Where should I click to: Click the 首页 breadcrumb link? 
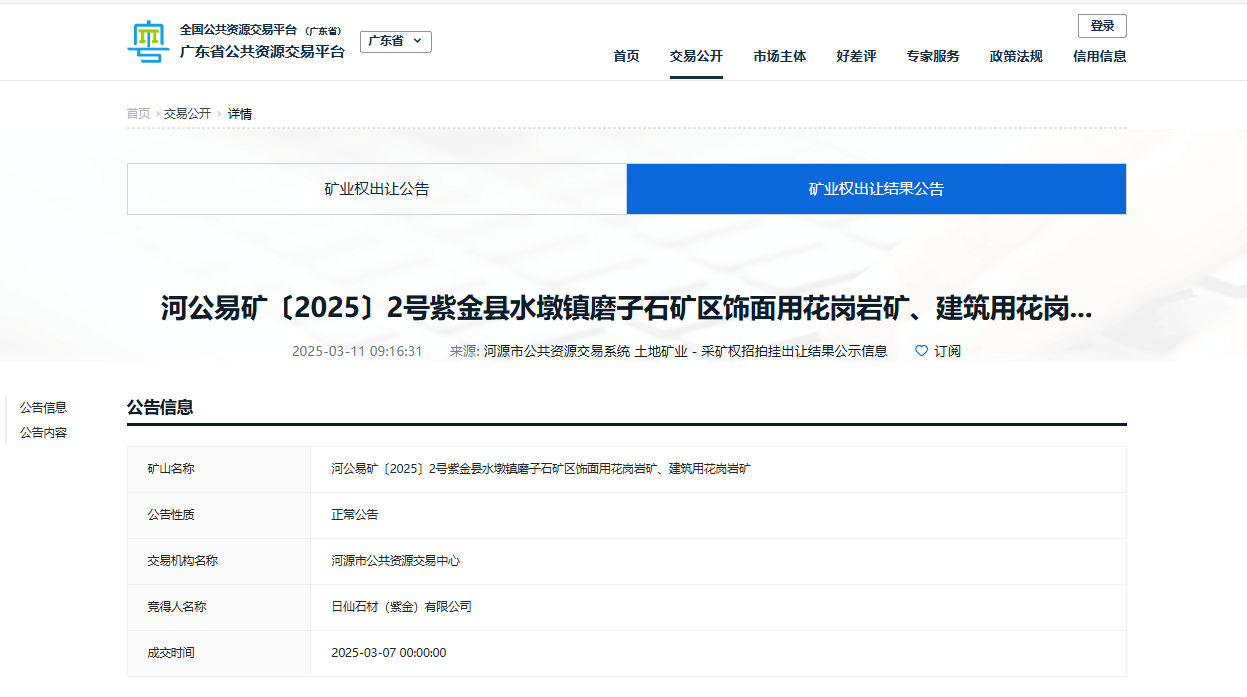(138, 114)
